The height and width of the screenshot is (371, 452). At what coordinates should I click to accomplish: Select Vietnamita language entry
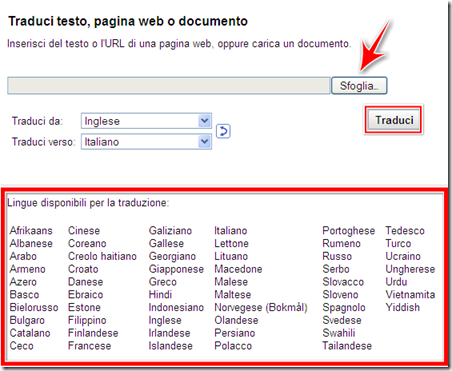(x=410, y=294)
